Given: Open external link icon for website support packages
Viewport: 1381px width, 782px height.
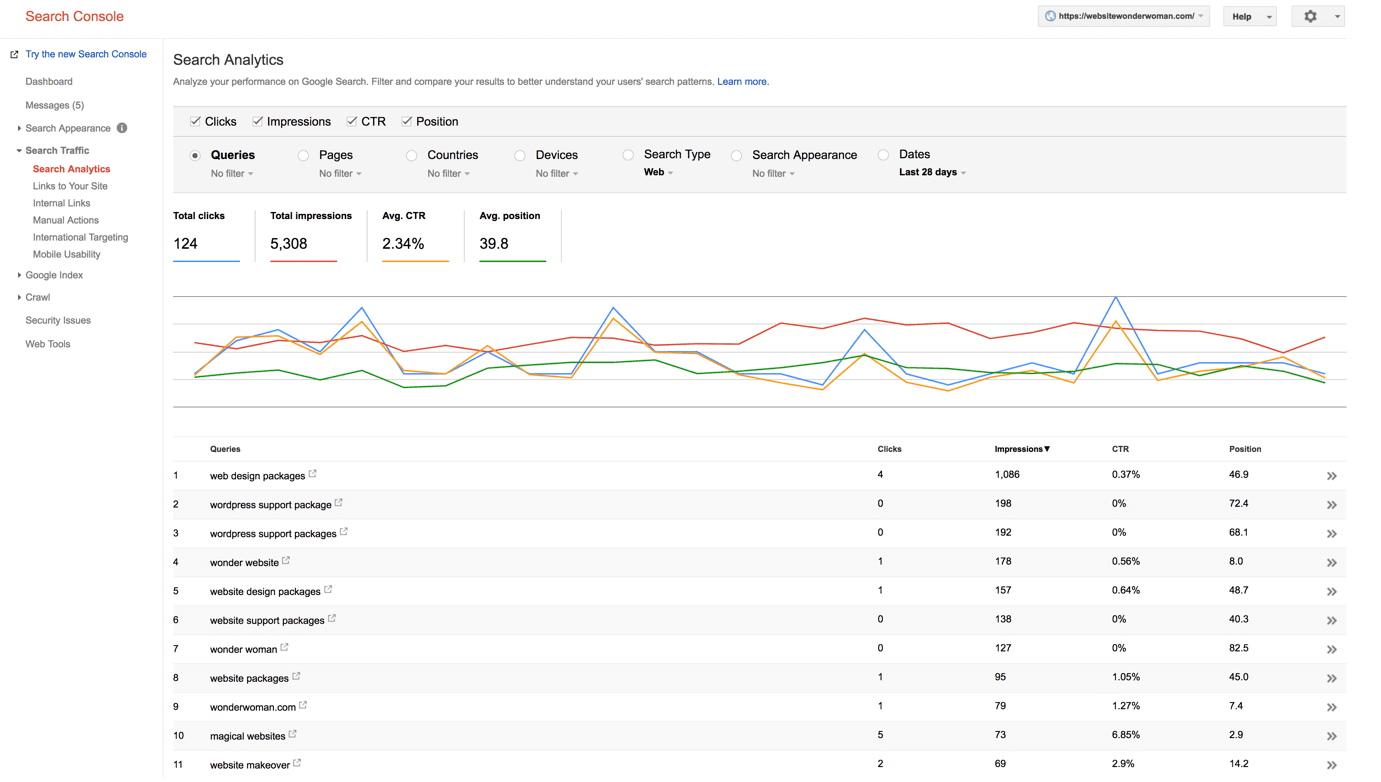Looking at the screenshot, I should (332, 619).
